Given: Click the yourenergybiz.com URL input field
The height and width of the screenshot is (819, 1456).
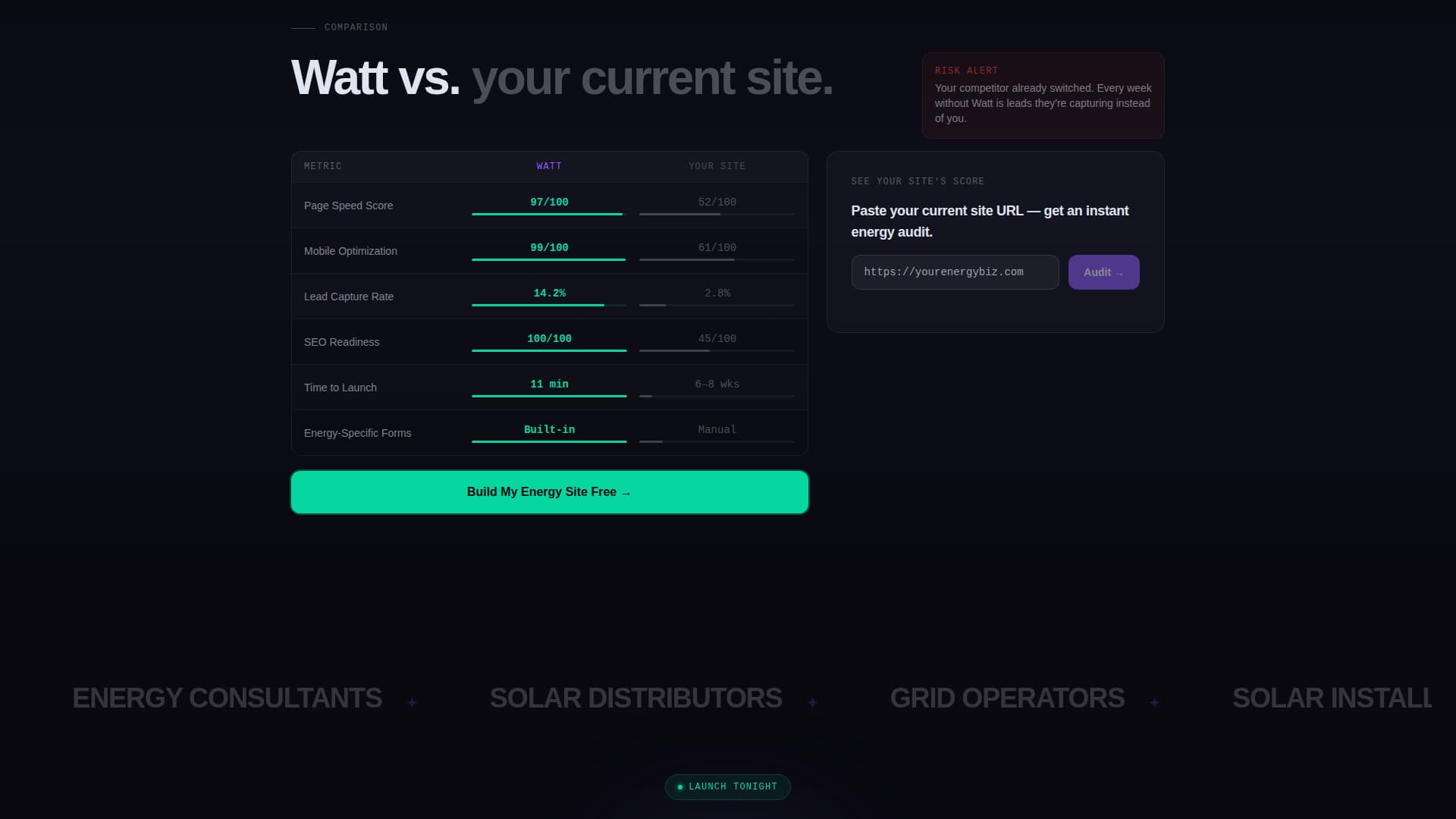Looking at the screenshot, I should 955,271.
